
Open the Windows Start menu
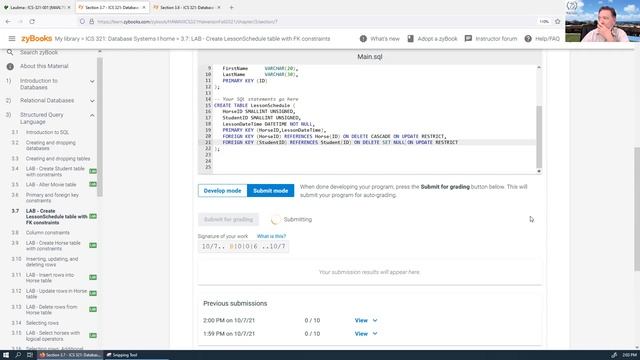click(x=6, y=355)
